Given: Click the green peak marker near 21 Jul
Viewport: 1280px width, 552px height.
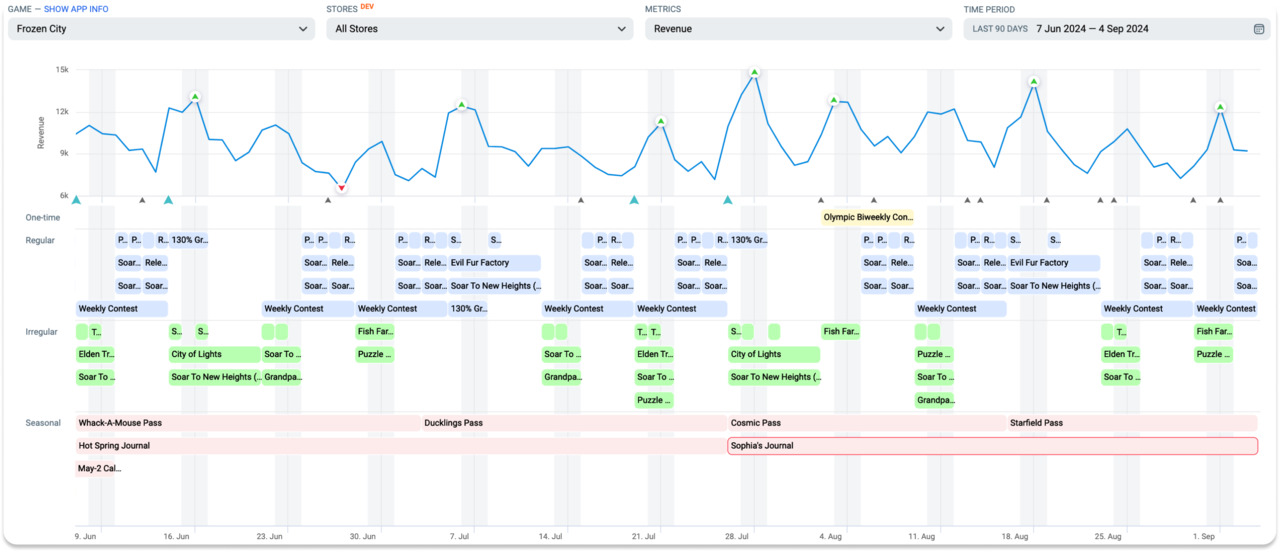Looking at the screenshot, I should click(661, 121).
